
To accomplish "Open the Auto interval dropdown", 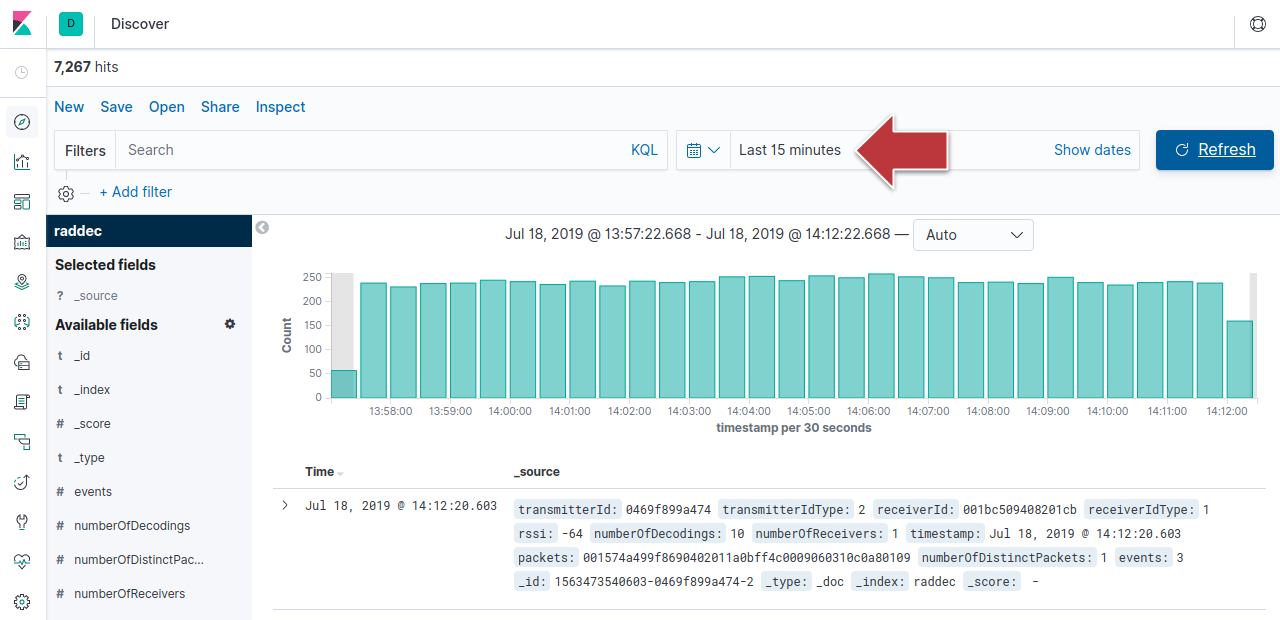I will (x=973, y=235).
